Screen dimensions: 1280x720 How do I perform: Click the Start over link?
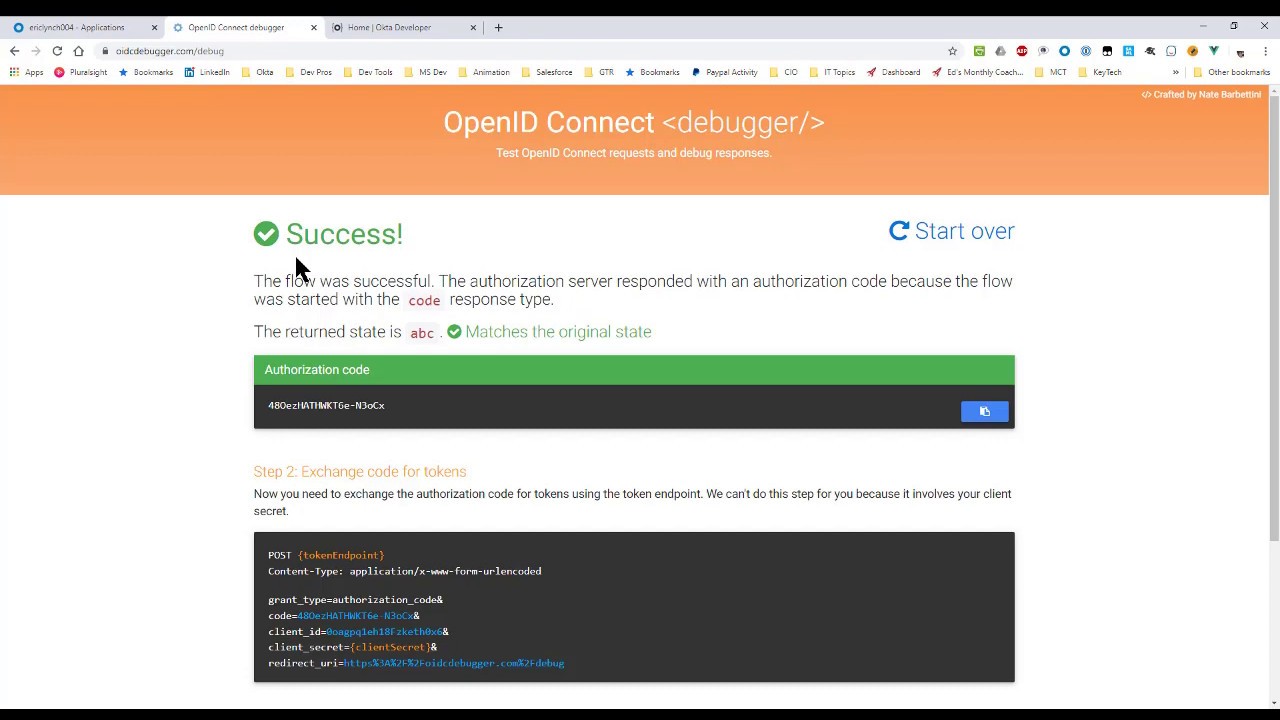pos(951,231)
